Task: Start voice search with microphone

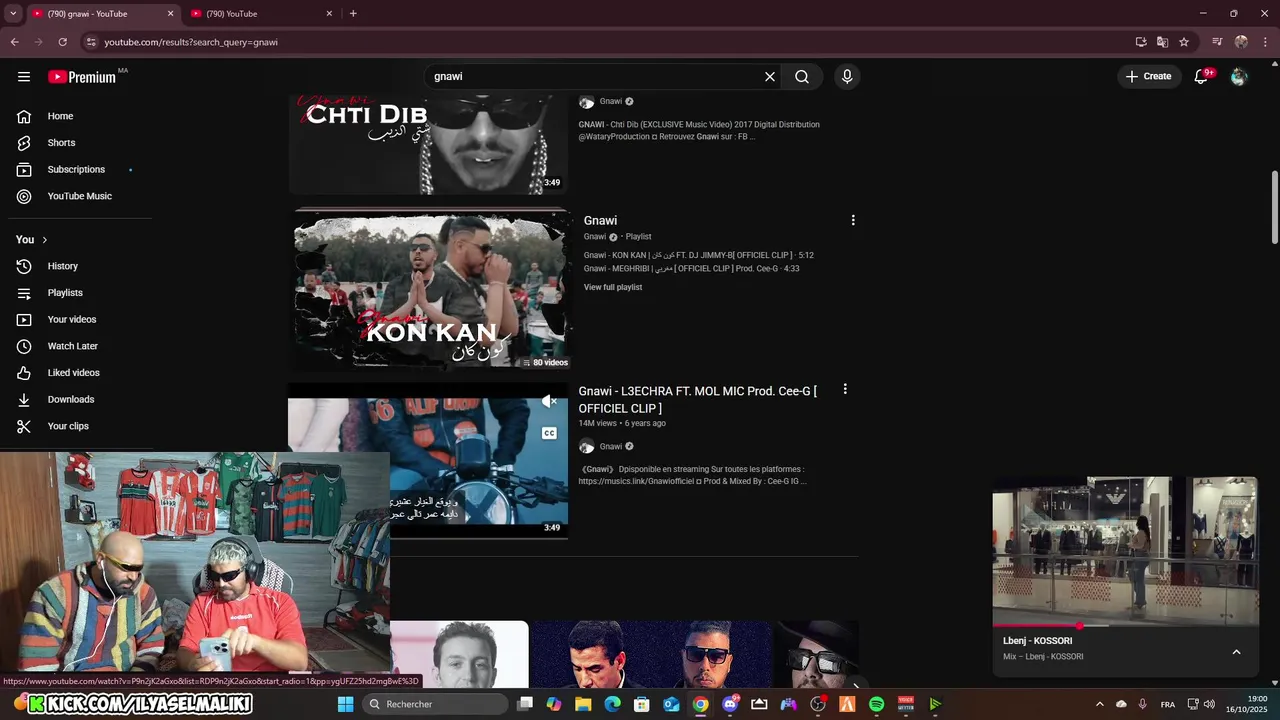Action: (847, 77)
